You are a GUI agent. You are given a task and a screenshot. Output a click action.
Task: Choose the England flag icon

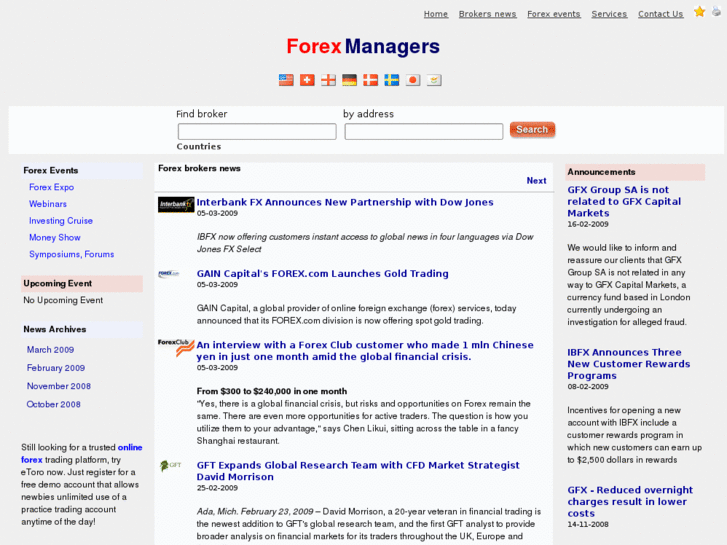pyautogui.click(x=328, y=80)
